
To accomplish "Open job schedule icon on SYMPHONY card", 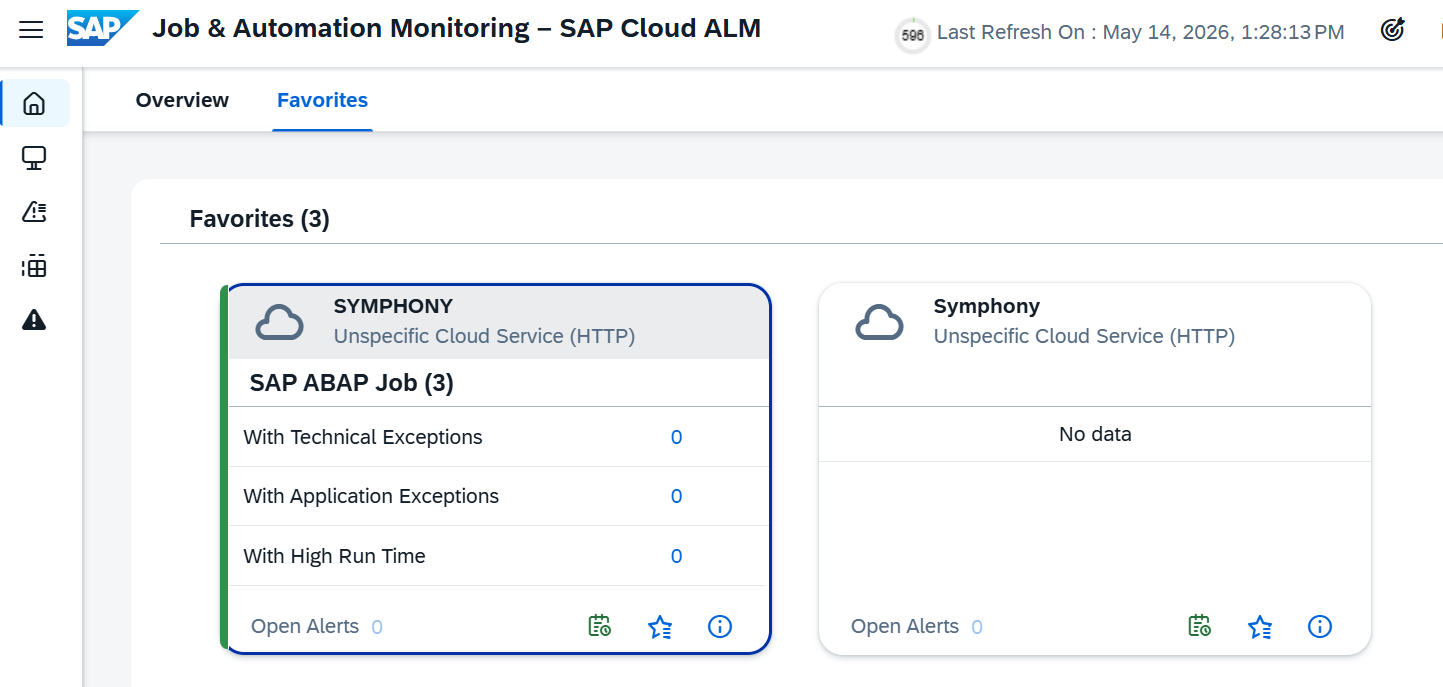I will 599,626.
